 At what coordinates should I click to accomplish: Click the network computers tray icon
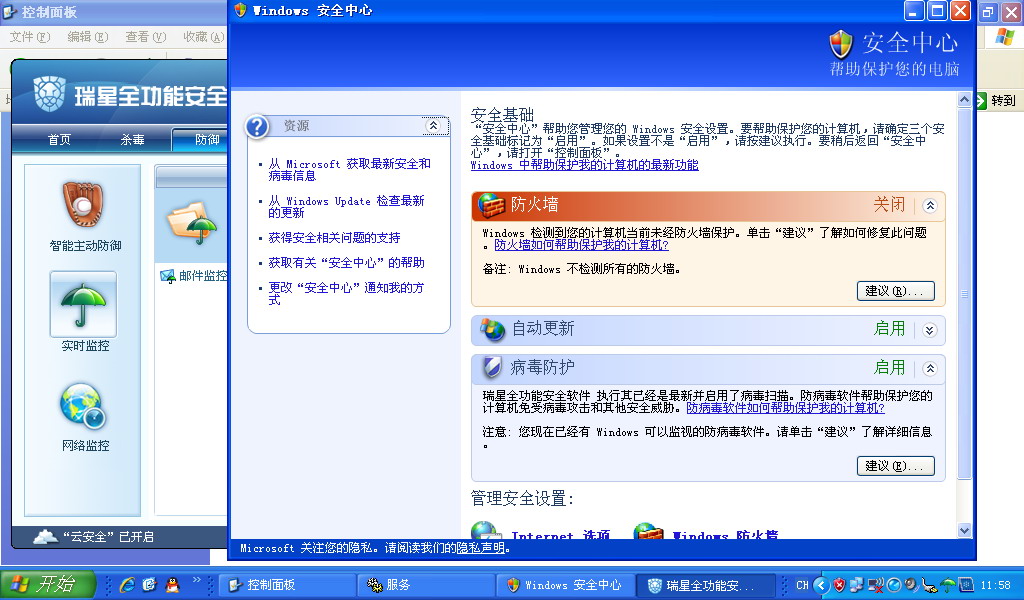coord(857,585)
